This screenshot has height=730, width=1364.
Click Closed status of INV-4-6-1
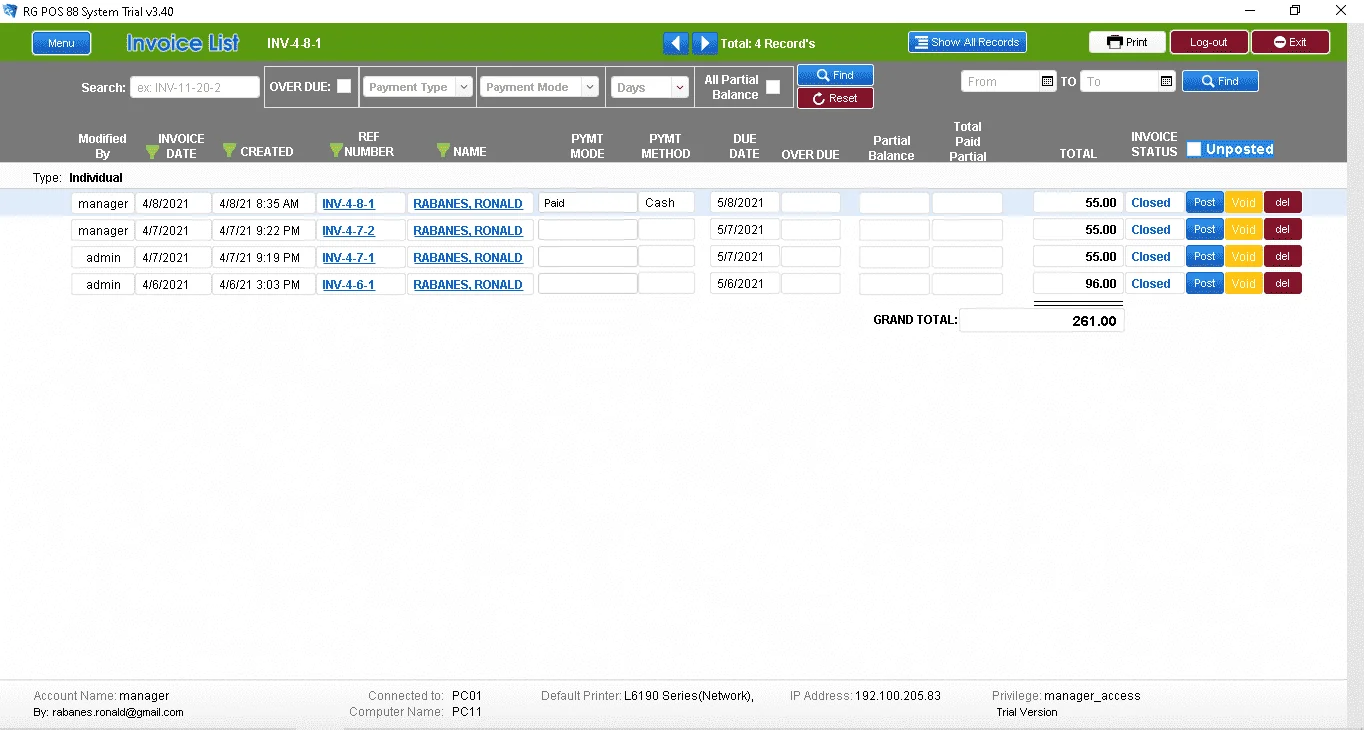pos(1151,284)
